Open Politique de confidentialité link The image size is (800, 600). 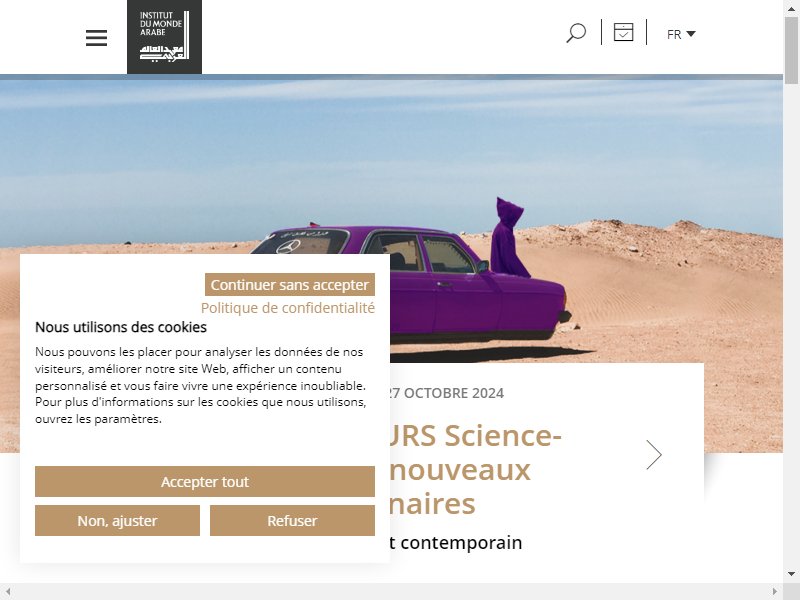288,308
